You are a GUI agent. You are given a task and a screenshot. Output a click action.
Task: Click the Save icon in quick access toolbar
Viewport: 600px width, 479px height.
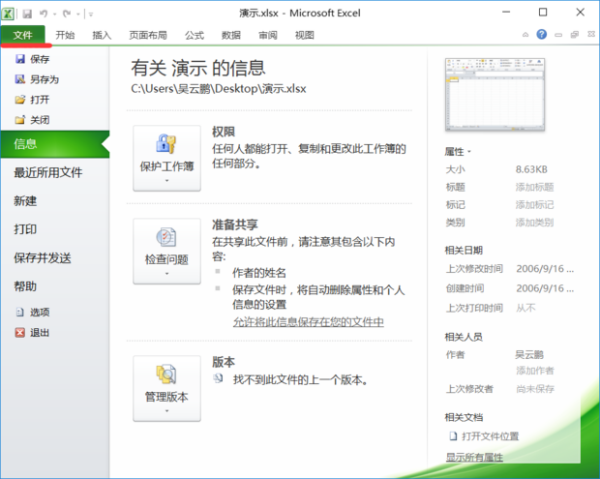click(x=27, y=14)
